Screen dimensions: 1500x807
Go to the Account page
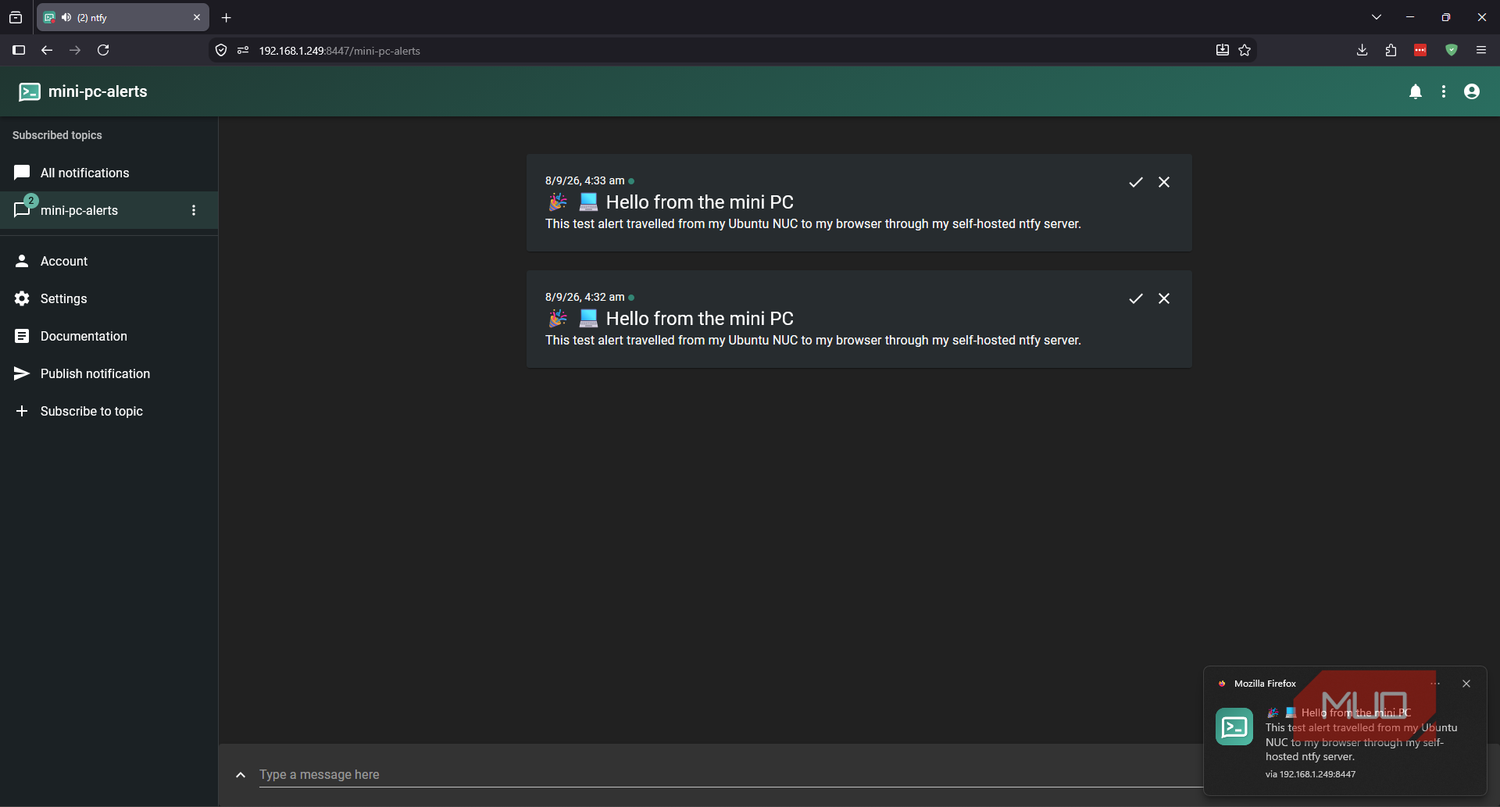[x=109, y=261]
